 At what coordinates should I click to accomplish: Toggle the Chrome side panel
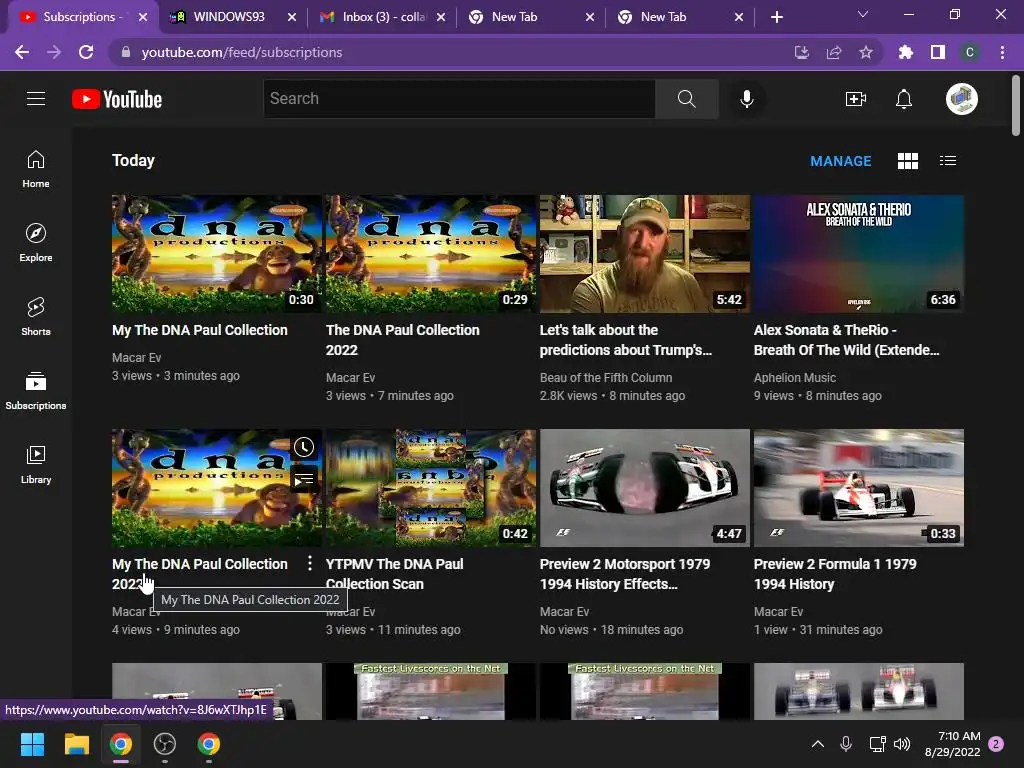tap(938, 52)
